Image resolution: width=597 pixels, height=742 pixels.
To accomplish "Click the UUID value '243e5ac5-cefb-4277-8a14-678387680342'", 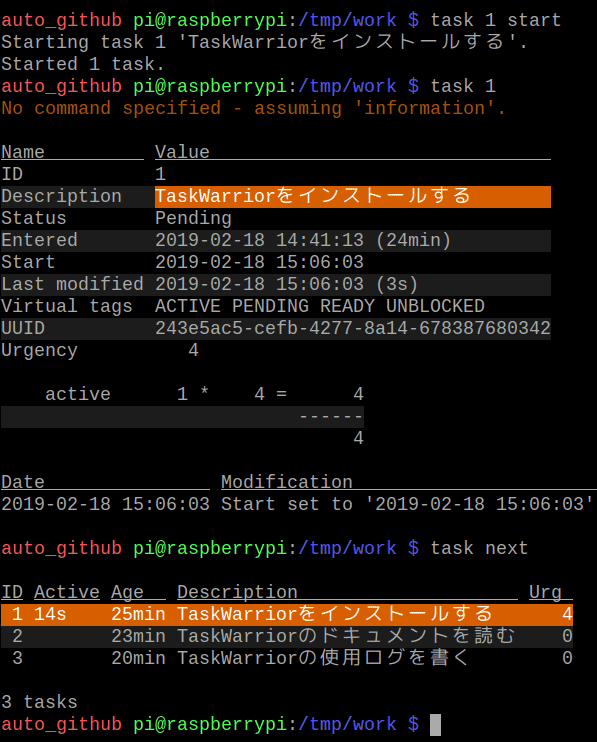I will point(353,328).
